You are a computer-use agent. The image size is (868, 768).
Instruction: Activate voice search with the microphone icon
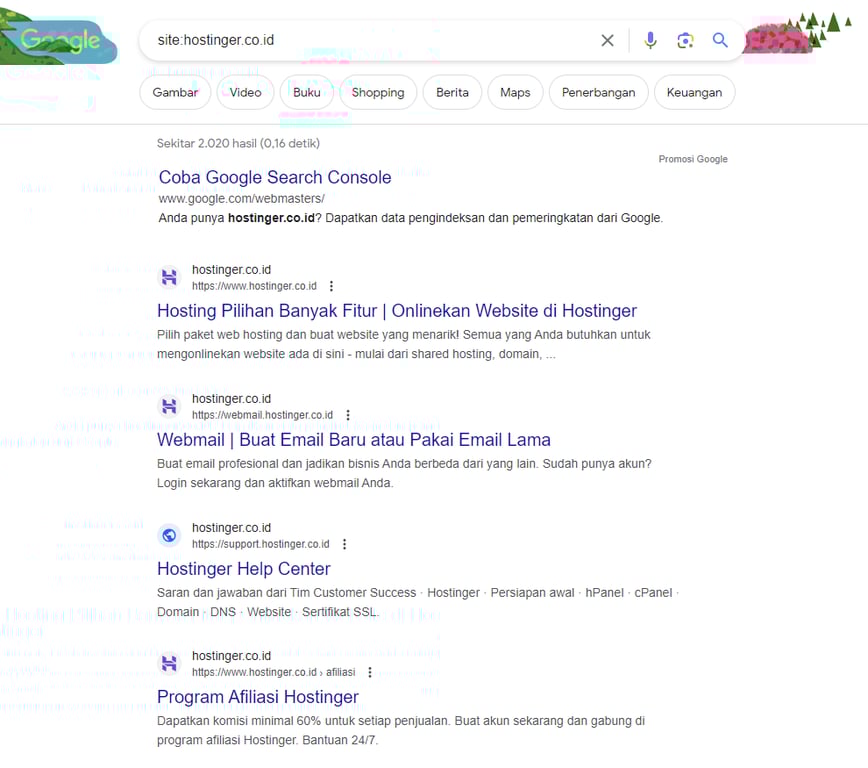pos(650,41)
